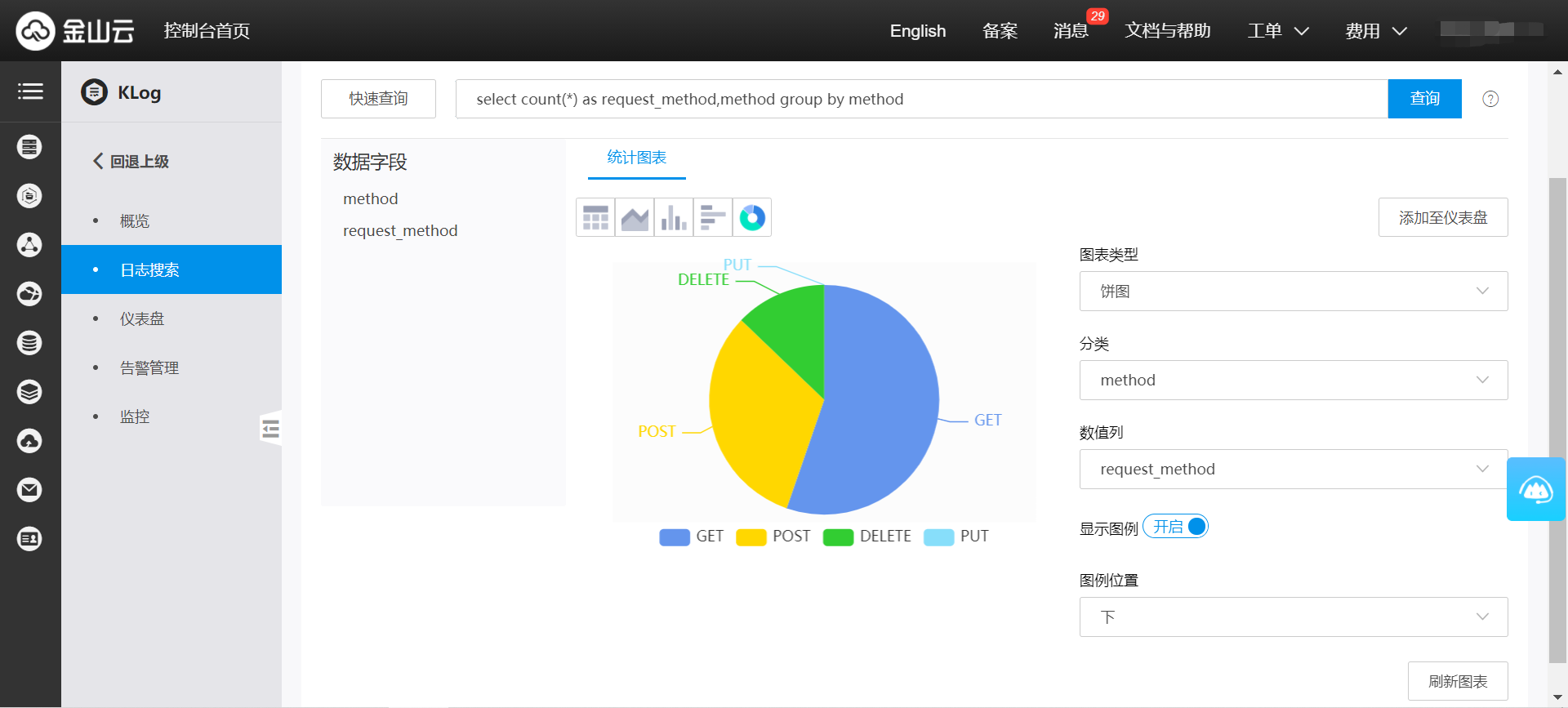1568x708 pixels.
Task: Toggle the POST series in chart legend
Action: click(773, 537)
